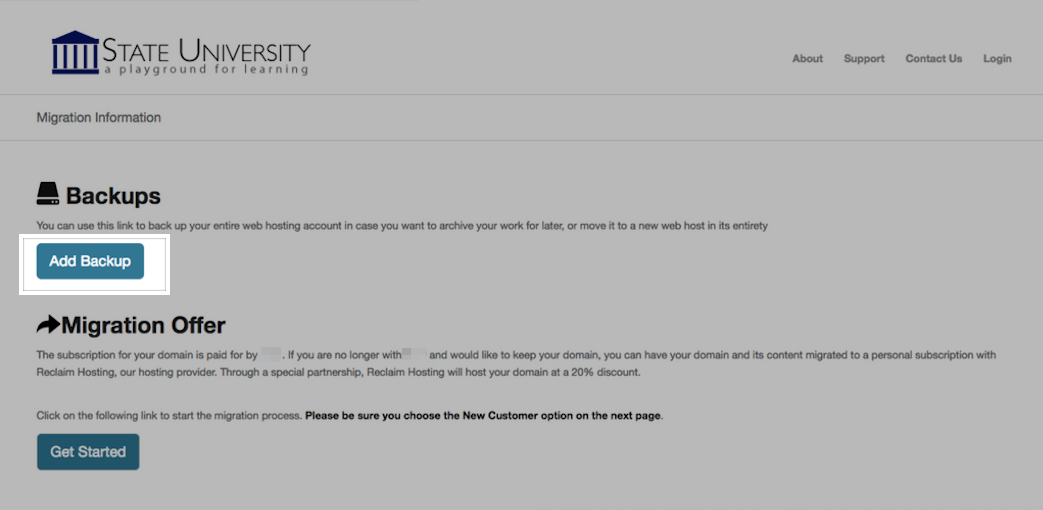Click the 'a playground for learning' tagline
Viewport: 1043px width, 510px height.
pos(207,69)
